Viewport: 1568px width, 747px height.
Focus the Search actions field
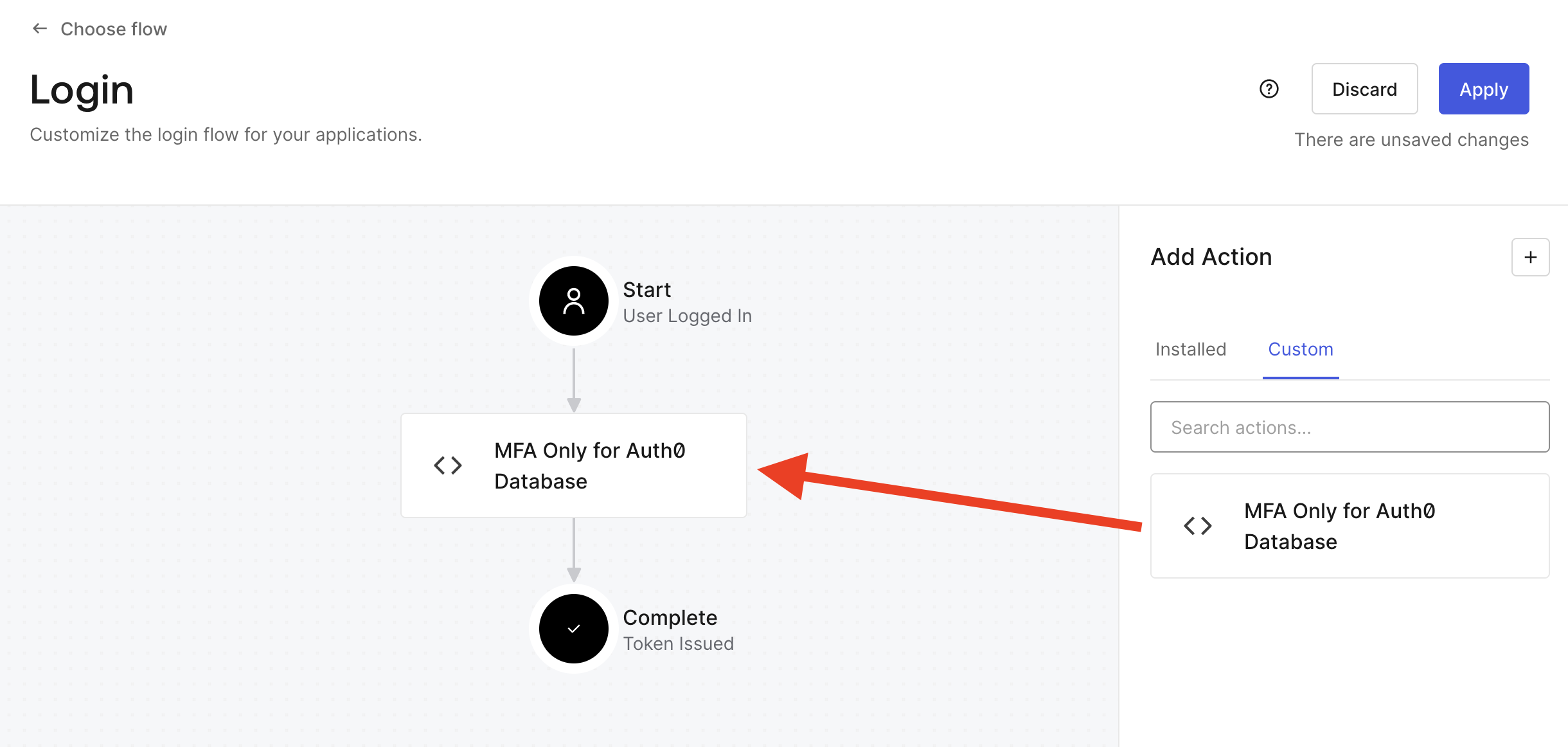point(1350,427)
